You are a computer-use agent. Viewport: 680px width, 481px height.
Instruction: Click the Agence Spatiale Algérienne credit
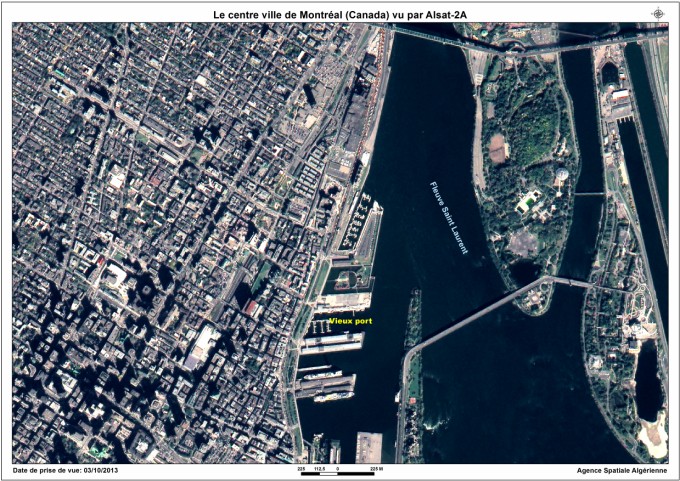(x=622, y=469)
